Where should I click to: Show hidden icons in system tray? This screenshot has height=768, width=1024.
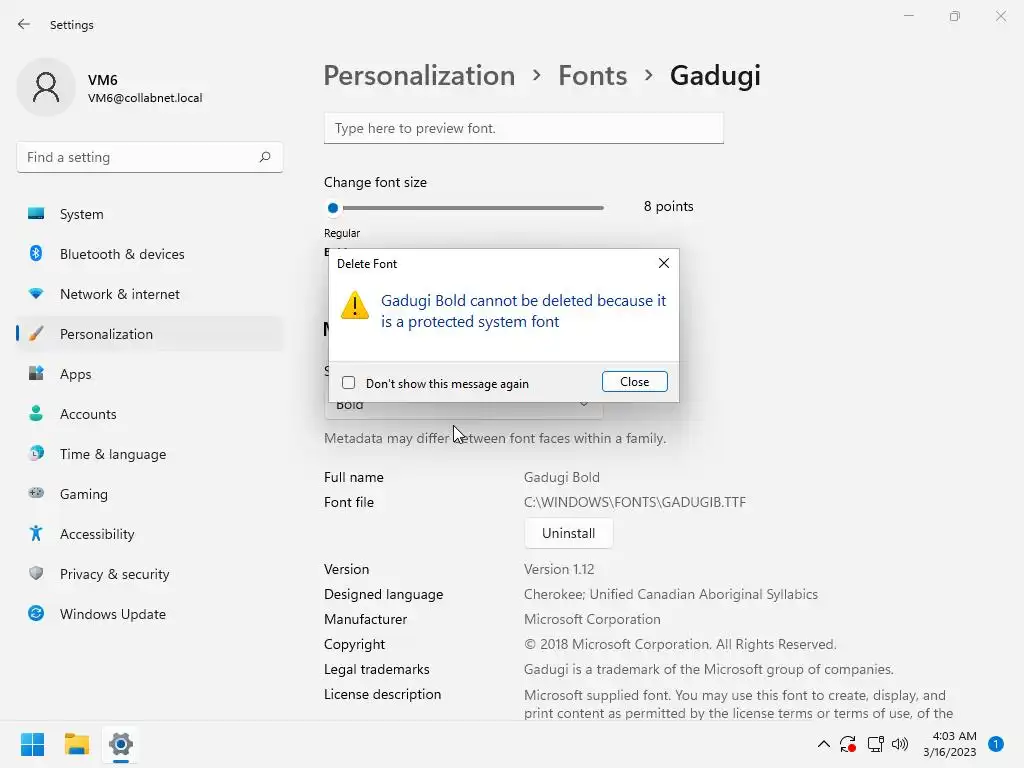click(x=823, y=744)
